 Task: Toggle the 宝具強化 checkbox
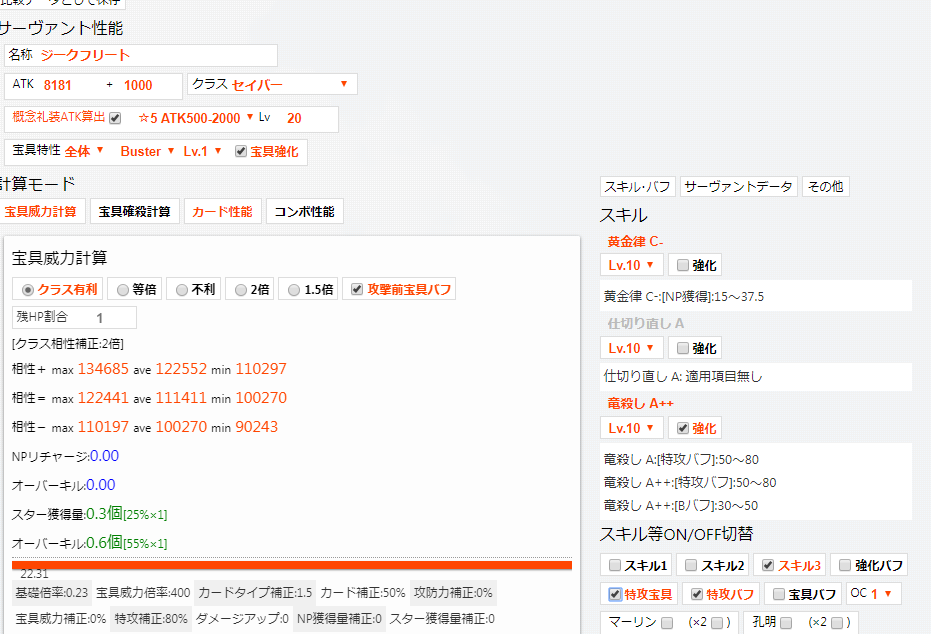click(x=240, y=151)
